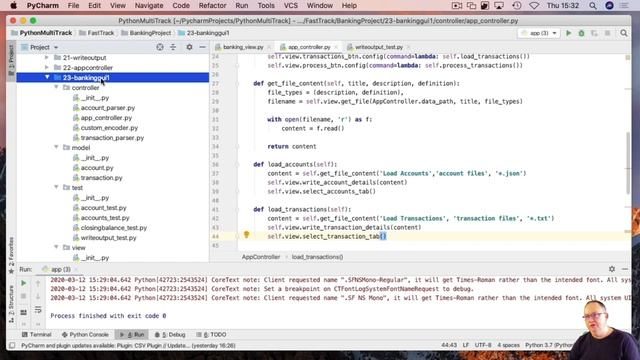Open macOS Spotlight search in the menu bar

(x=593, y=6)
